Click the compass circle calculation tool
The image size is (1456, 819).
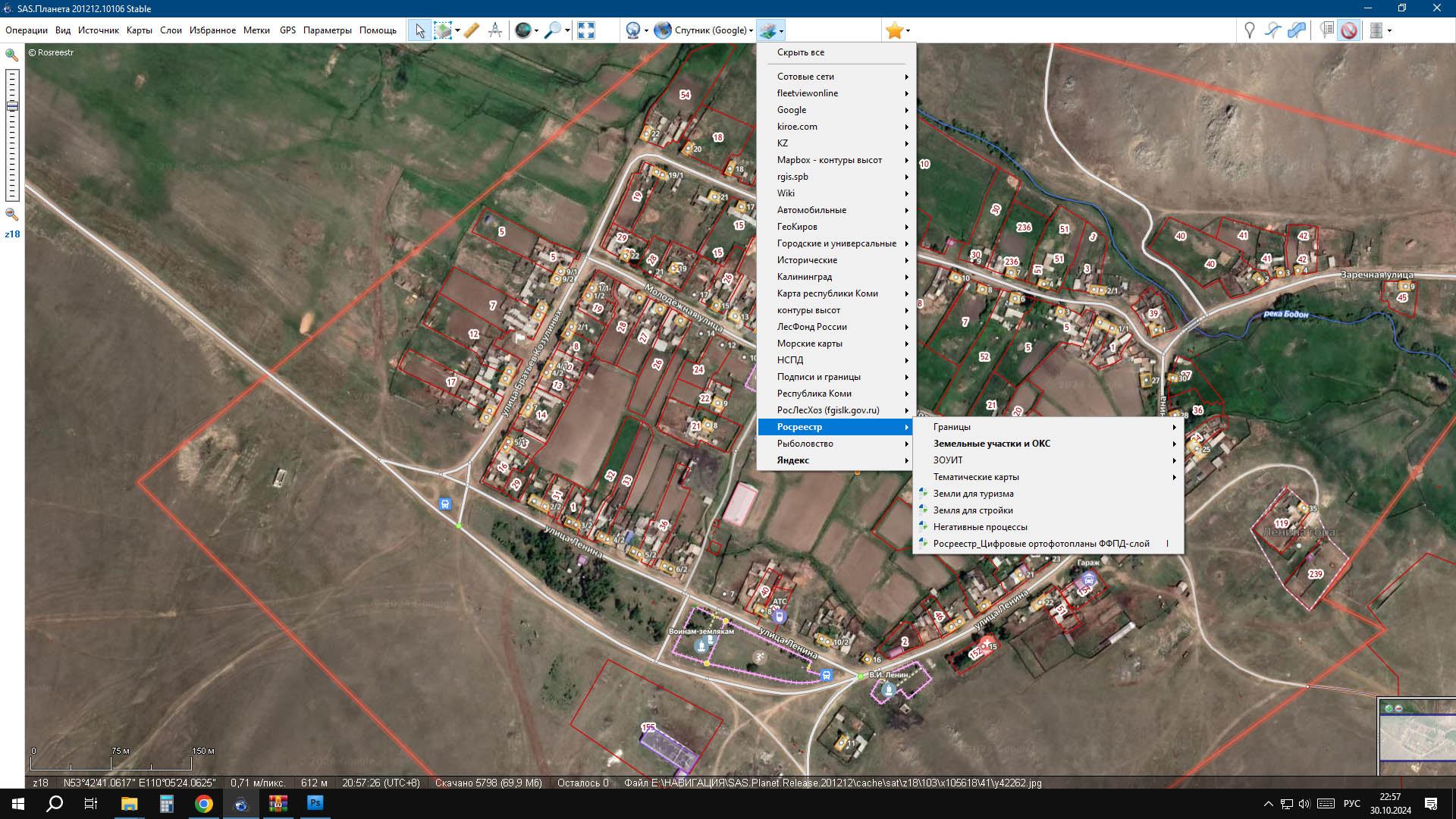495,30
